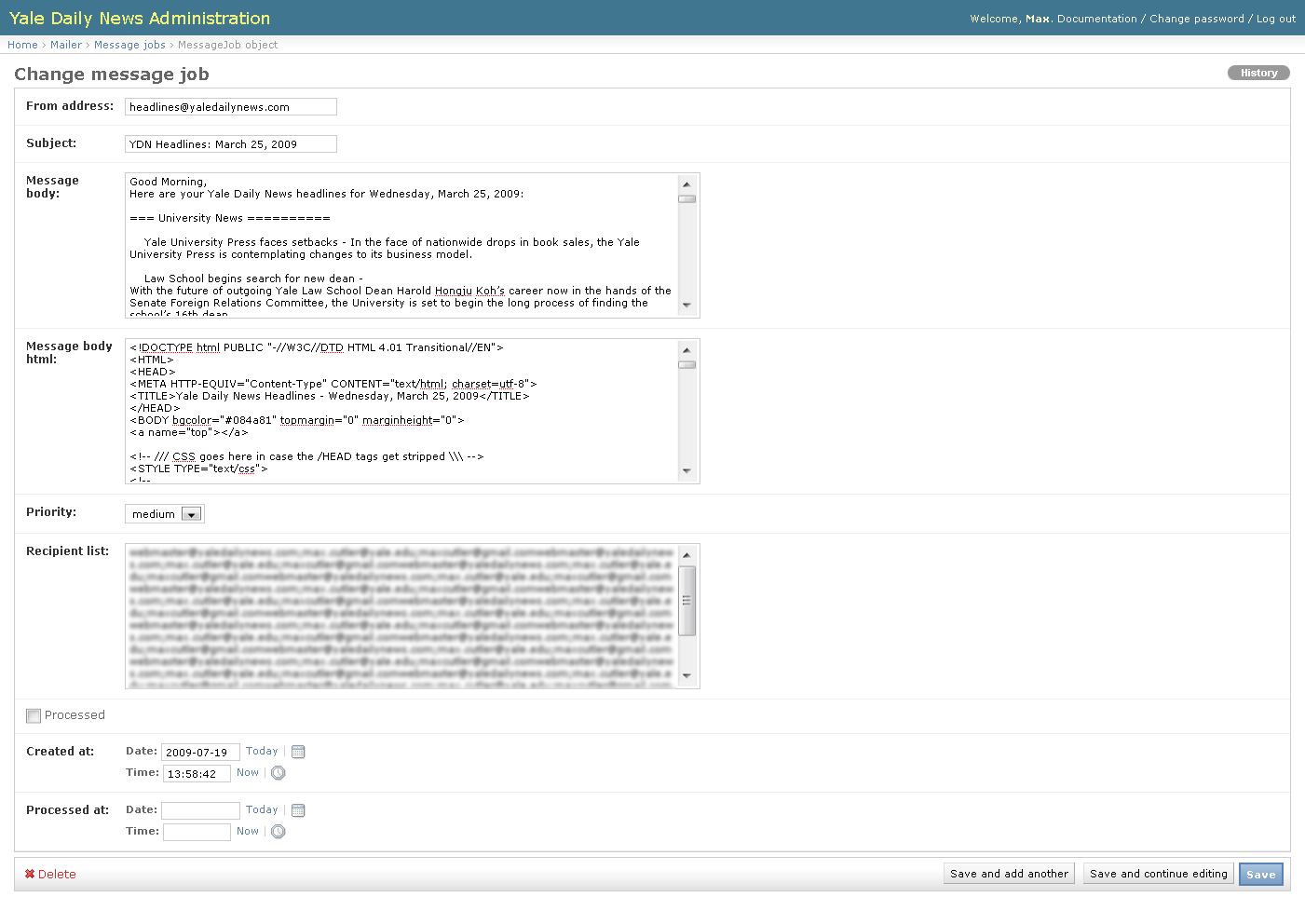This screenshot has height=924, width=1305.
Task: Set Created at time to Now
Action: pos(248,772)
